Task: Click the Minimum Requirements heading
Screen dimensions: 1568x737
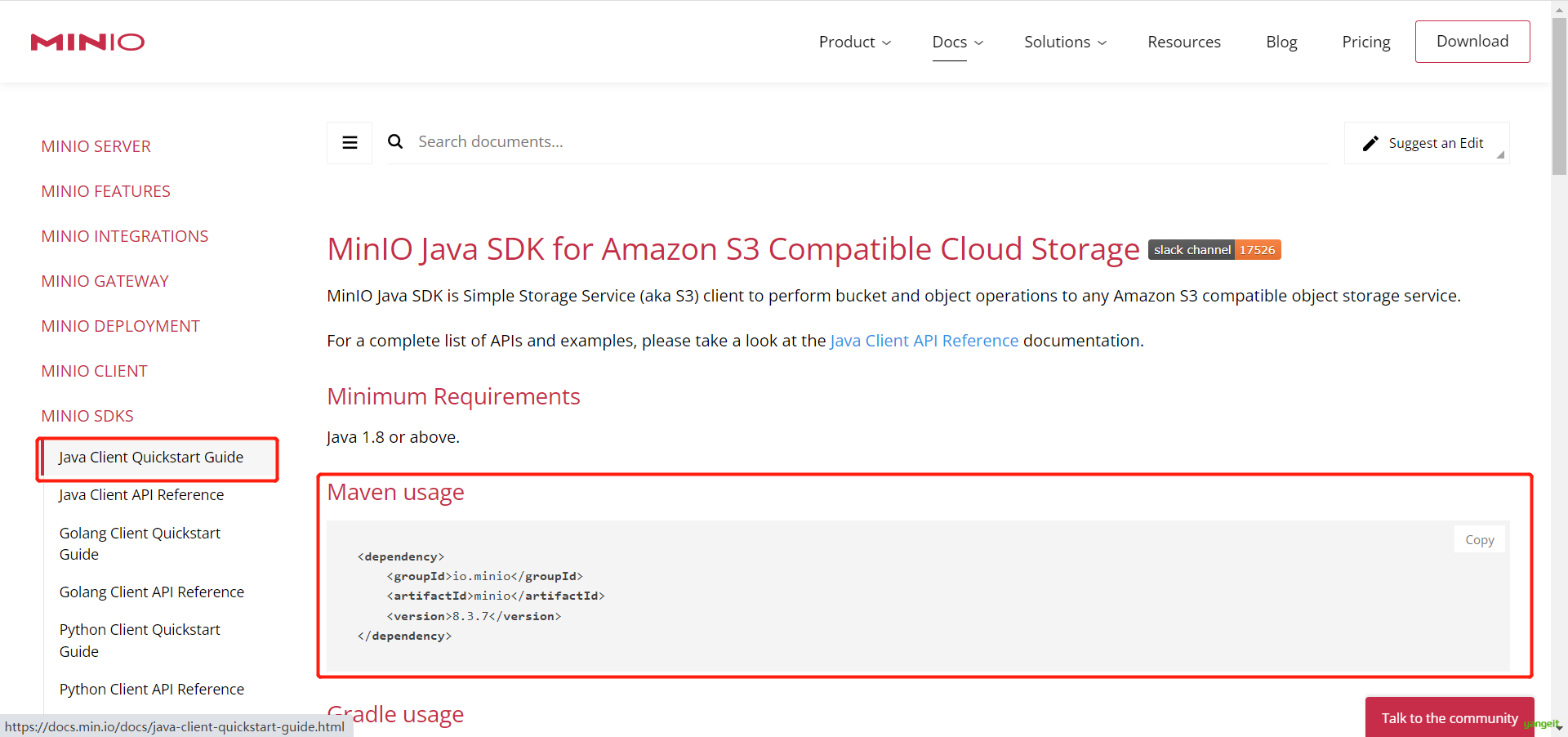Action: 453,396
